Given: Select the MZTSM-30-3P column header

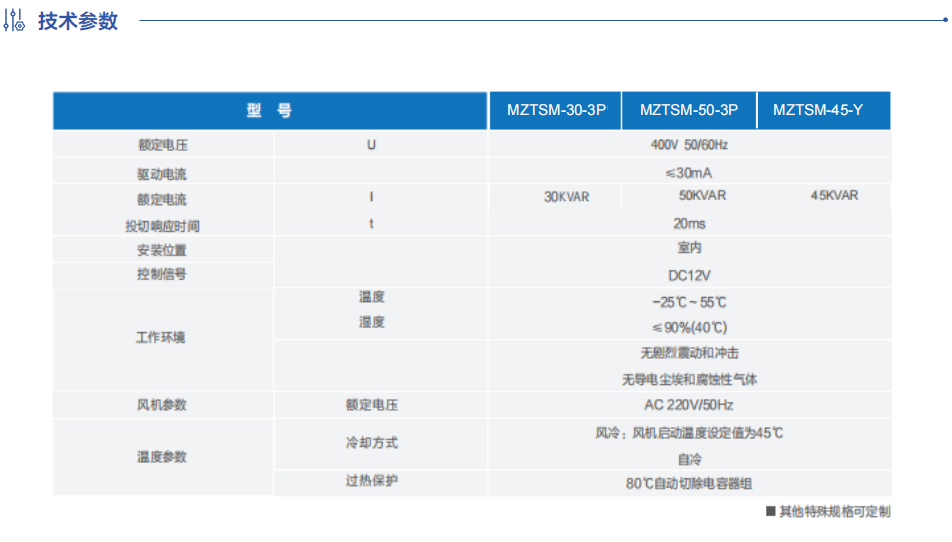Looking at the screenshot, I should [556, 111].
